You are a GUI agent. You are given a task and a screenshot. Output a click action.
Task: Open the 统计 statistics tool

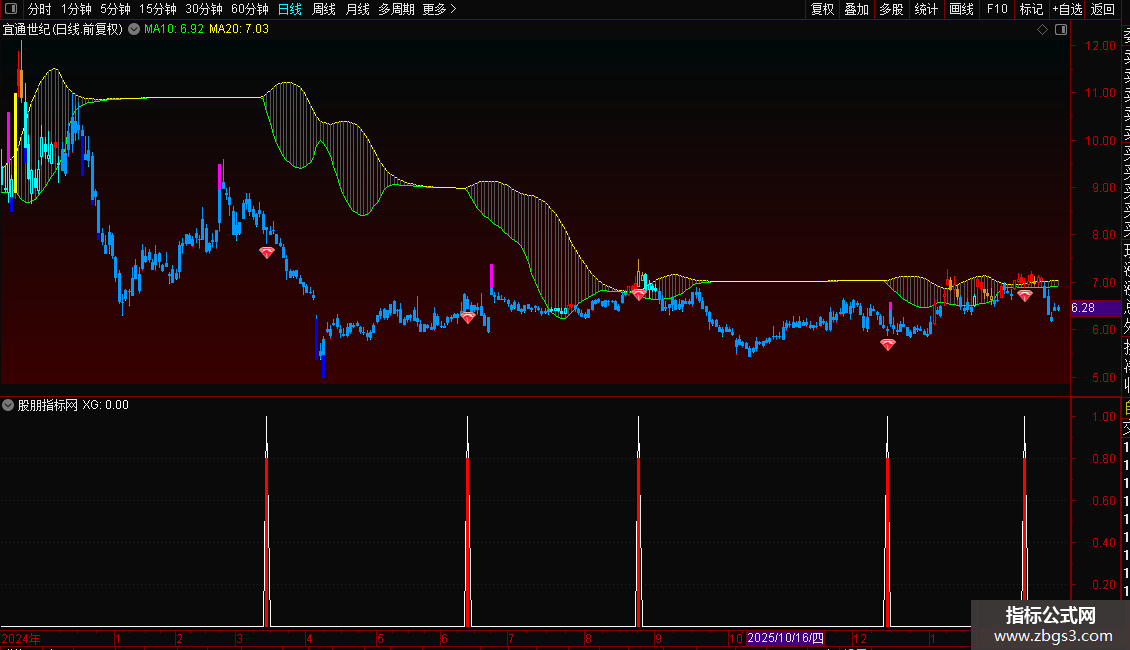(926, 9)
